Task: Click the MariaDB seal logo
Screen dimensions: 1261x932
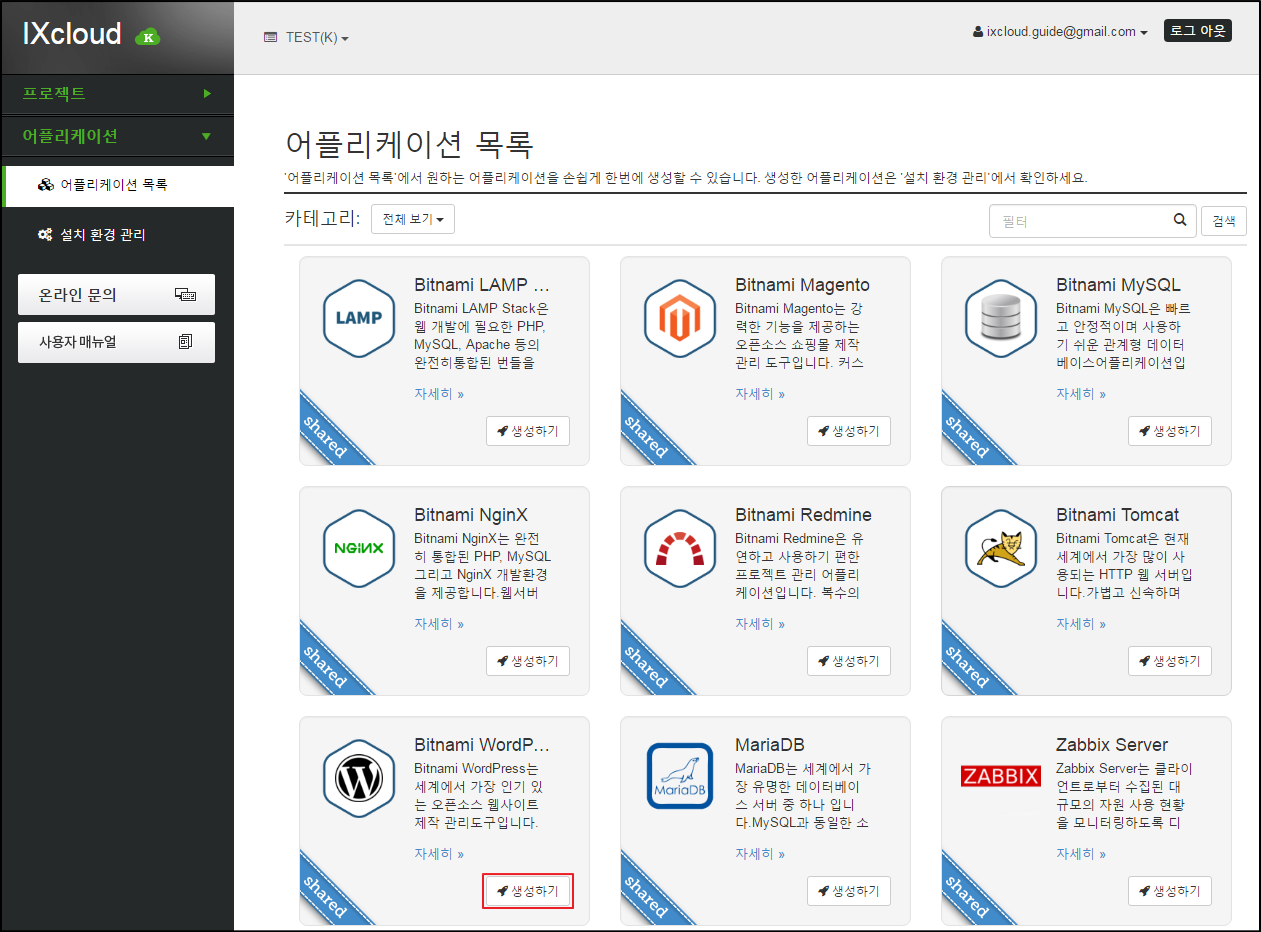Action: tap(680, 775)
